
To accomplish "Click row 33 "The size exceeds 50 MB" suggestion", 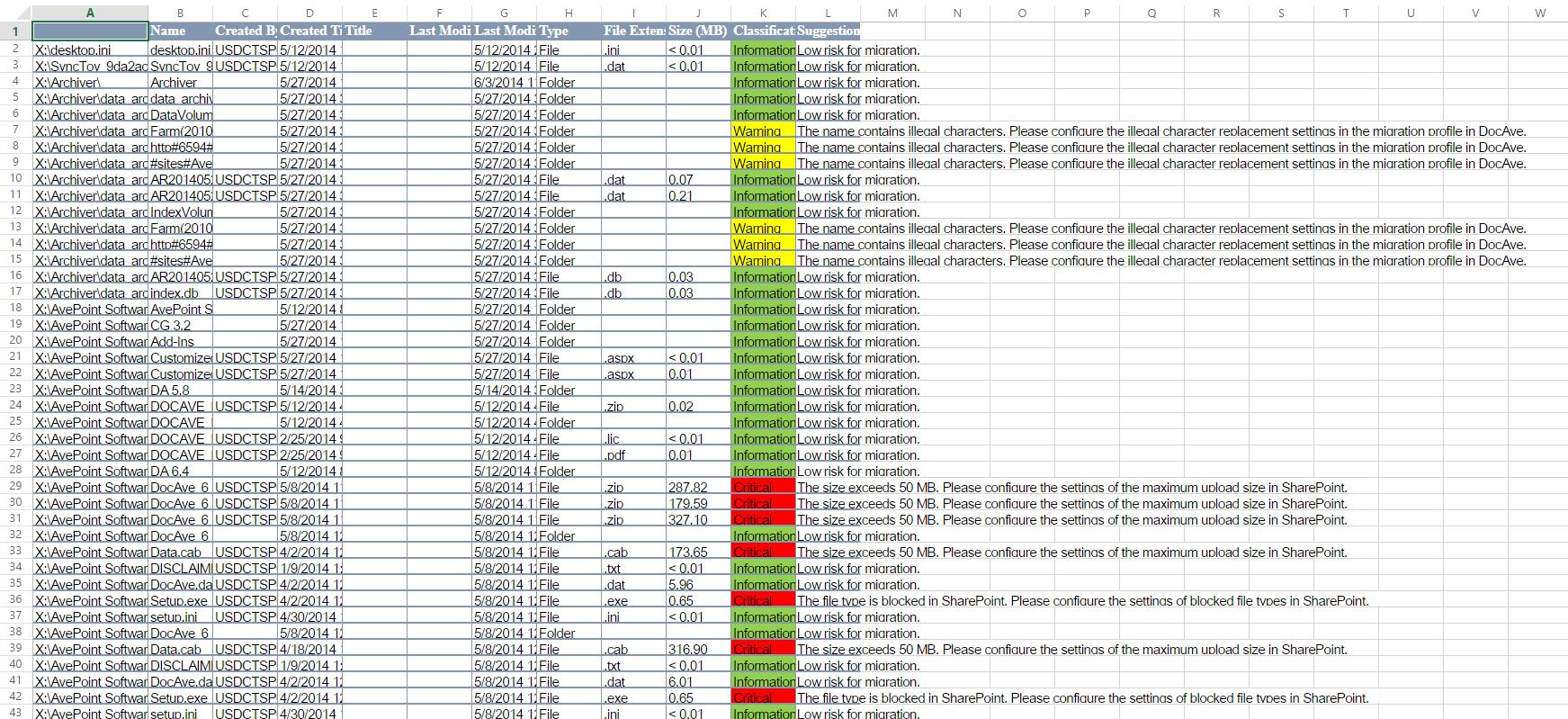I will [x=1072, y=552].
